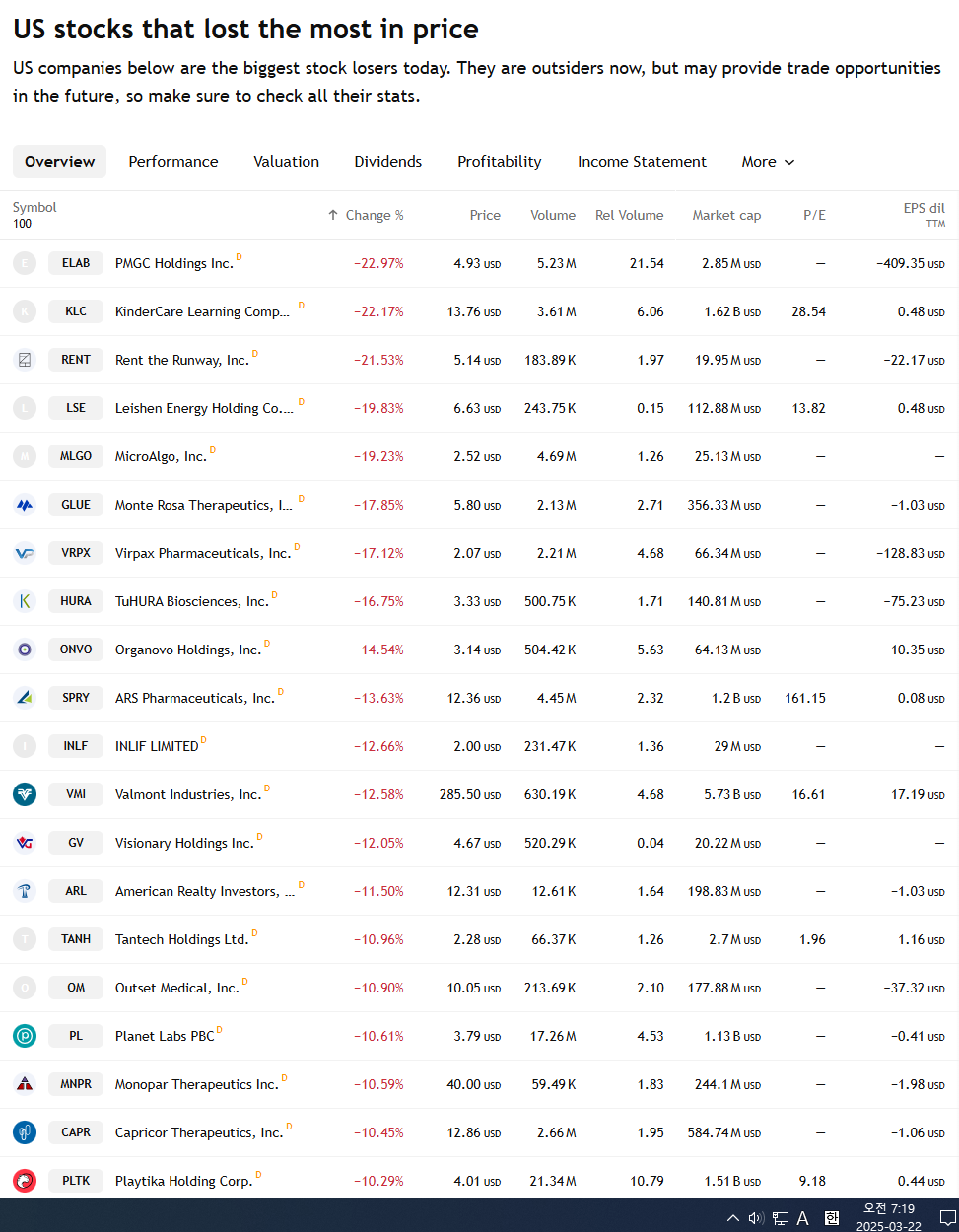The image size is (959, 1232).
Task: Open the Dividends tab
Action: coord(388,162)
